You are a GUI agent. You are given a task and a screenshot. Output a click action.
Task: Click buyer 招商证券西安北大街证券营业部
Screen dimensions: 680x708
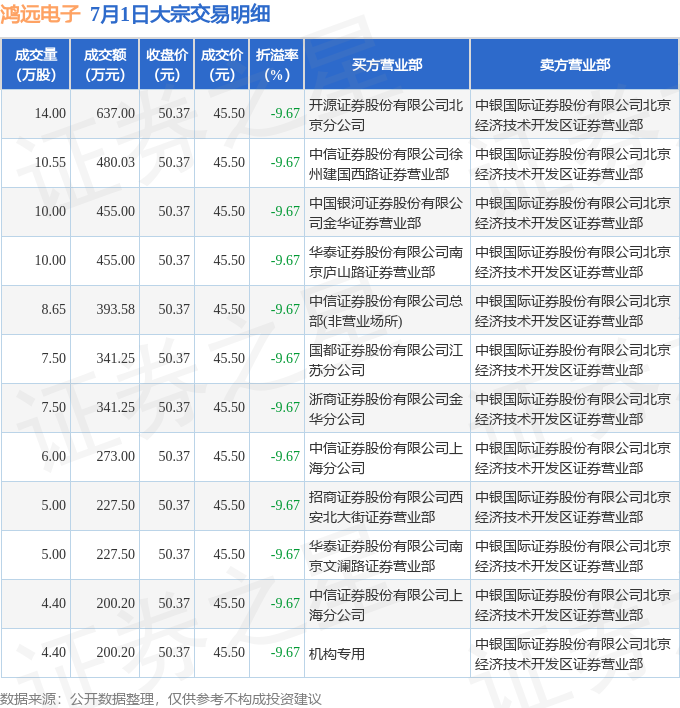386,507
